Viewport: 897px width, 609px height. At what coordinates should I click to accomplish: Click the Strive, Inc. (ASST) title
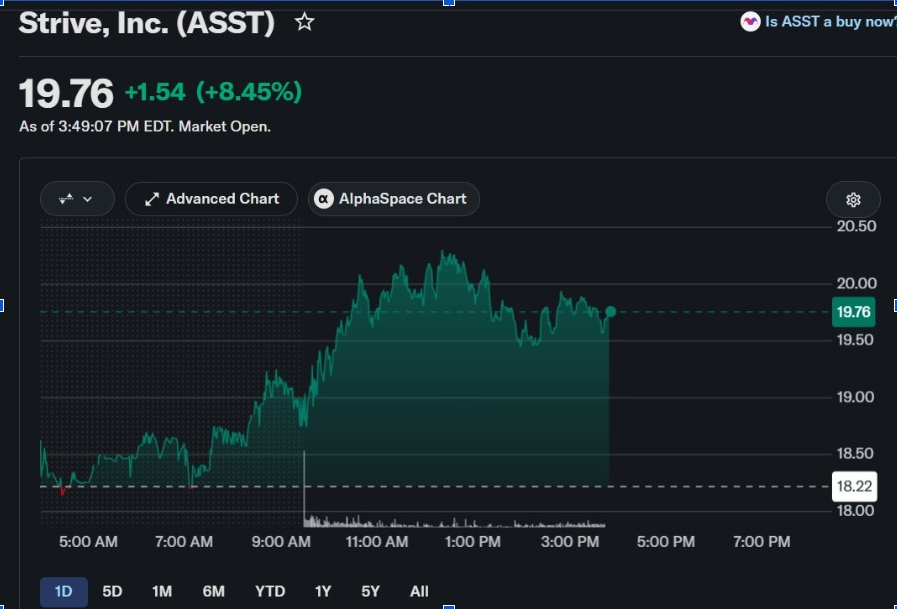[146, 23]
